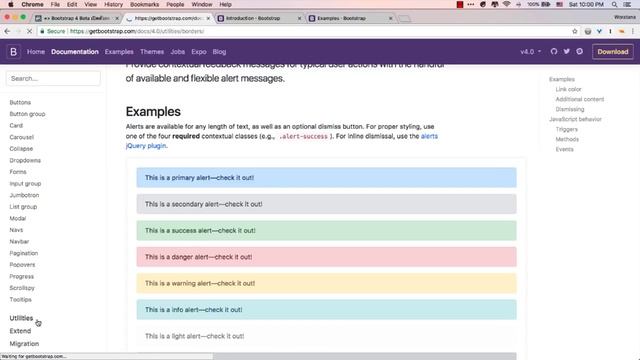Click the Download button
This screenshot has height=360, width=640.
coord(613,52)
